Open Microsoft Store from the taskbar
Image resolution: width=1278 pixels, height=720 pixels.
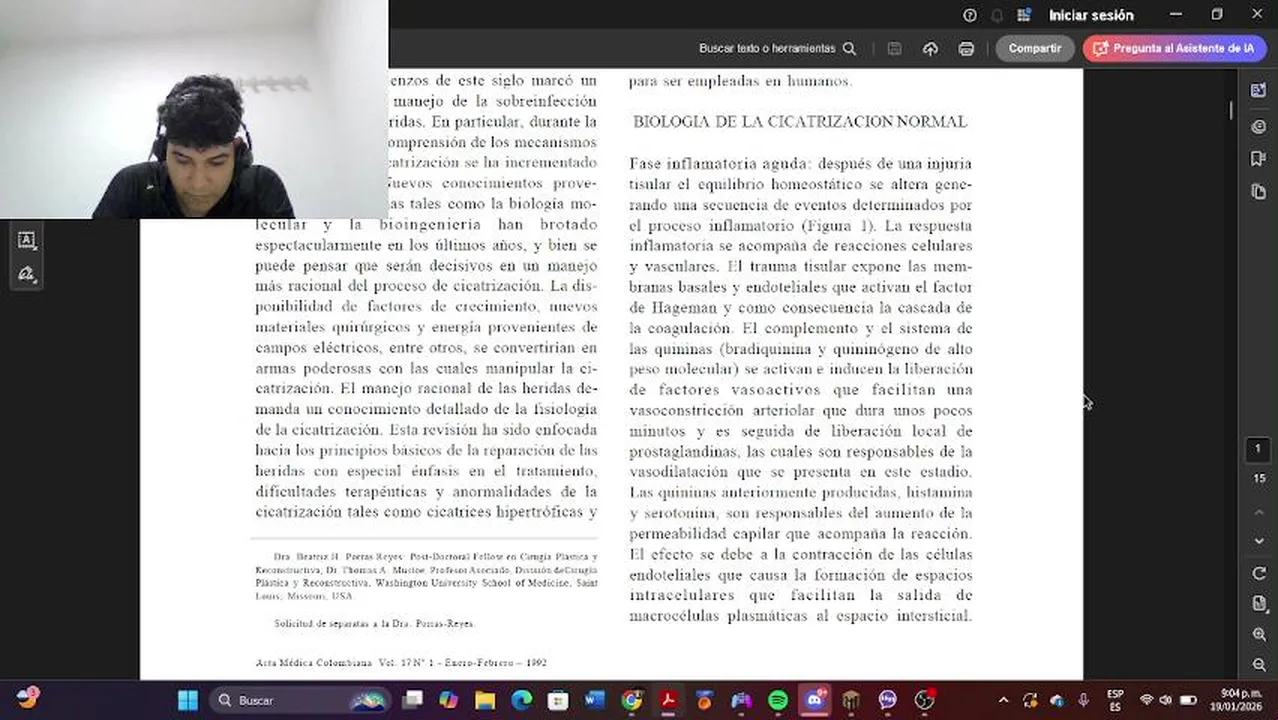click(558, 700)
